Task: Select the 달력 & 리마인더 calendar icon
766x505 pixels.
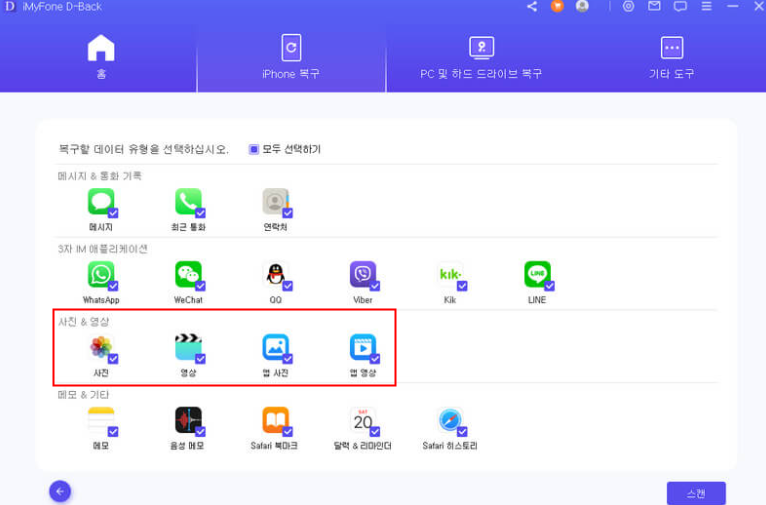Action: coord(362,420)
